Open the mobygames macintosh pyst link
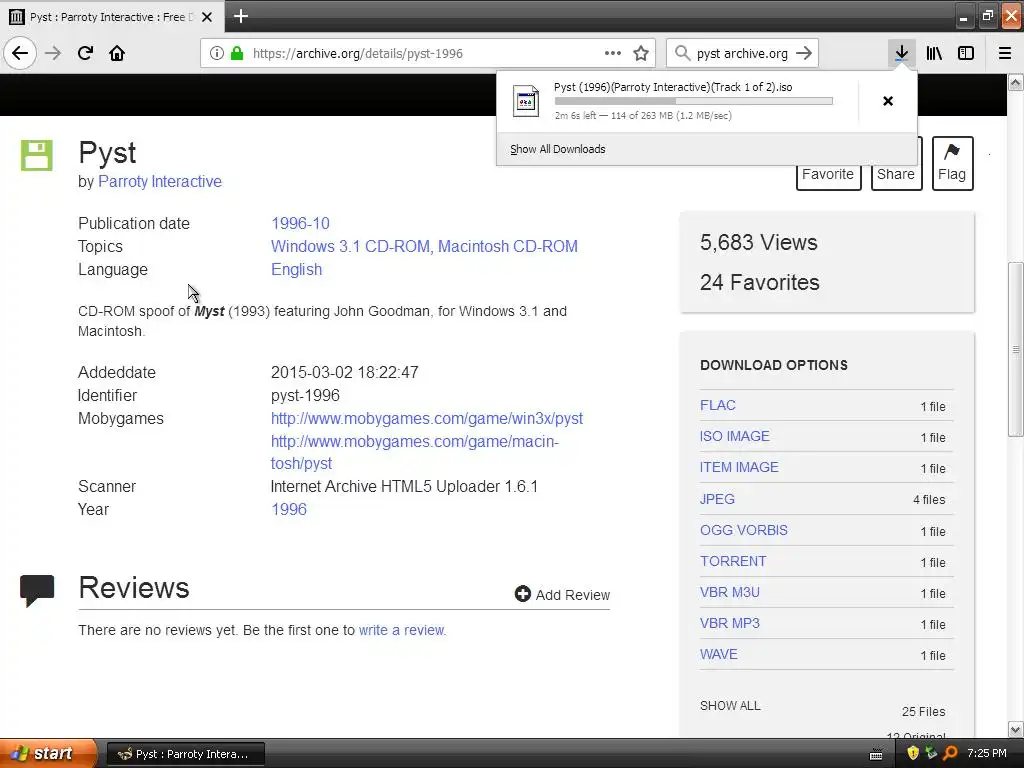The width and height of the screenshot is (1024, 768). pyautogui.click(x=415, y=452)
